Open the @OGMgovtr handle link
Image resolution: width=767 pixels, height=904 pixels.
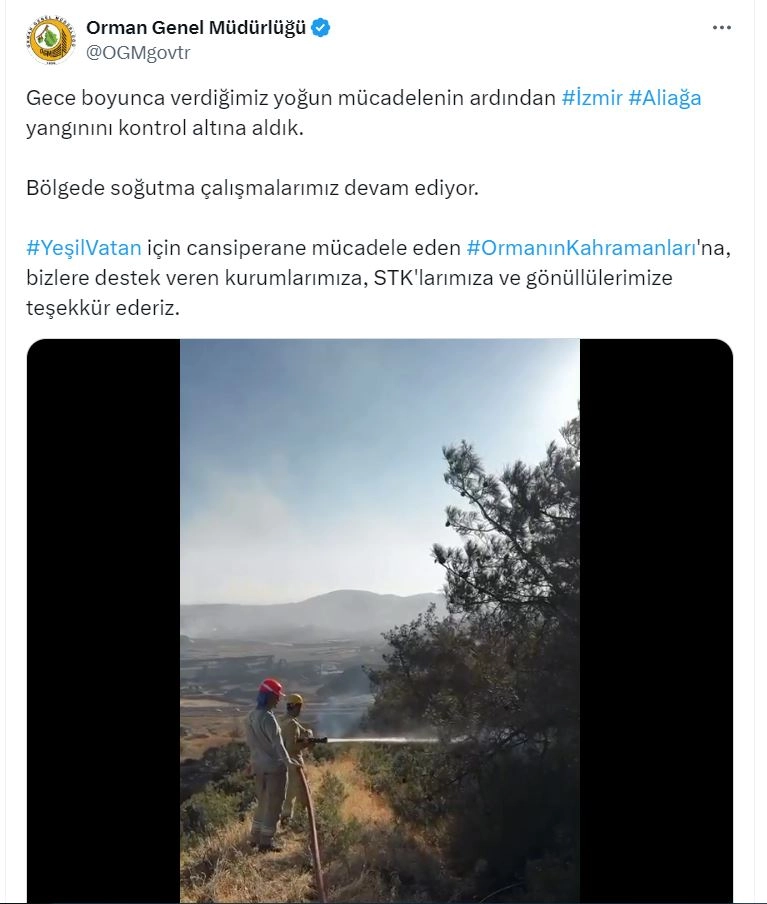click(138, 52)
